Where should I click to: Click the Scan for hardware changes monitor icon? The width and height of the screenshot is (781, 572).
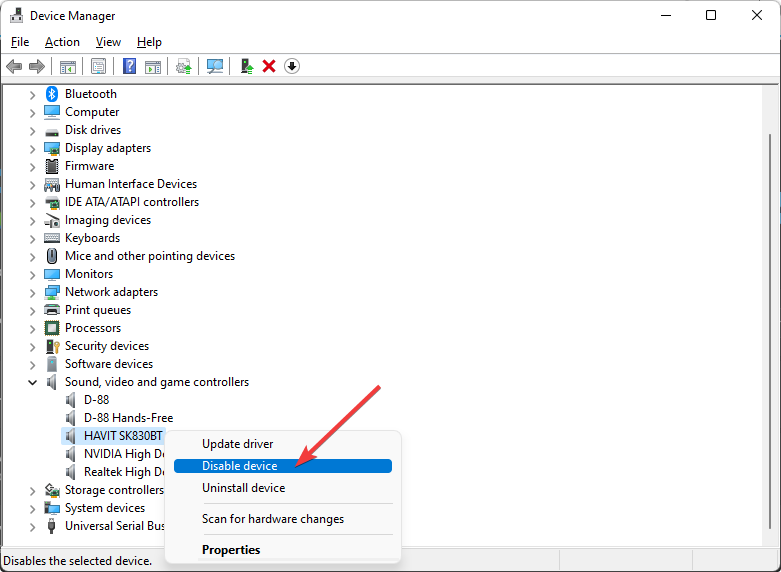tap(215, 66)
